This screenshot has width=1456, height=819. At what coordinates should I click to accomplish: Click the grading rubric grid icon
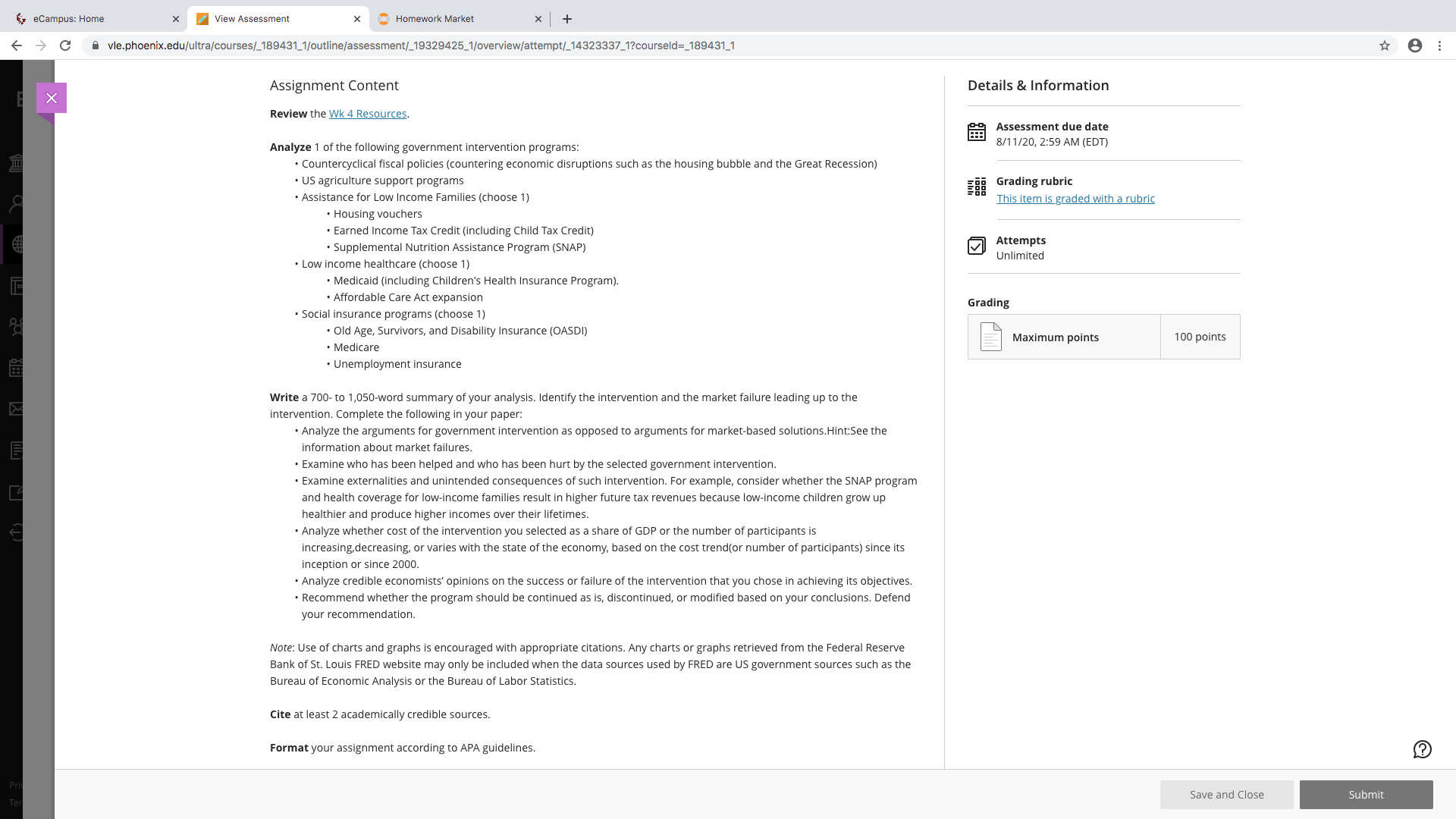tap(977, 187)
